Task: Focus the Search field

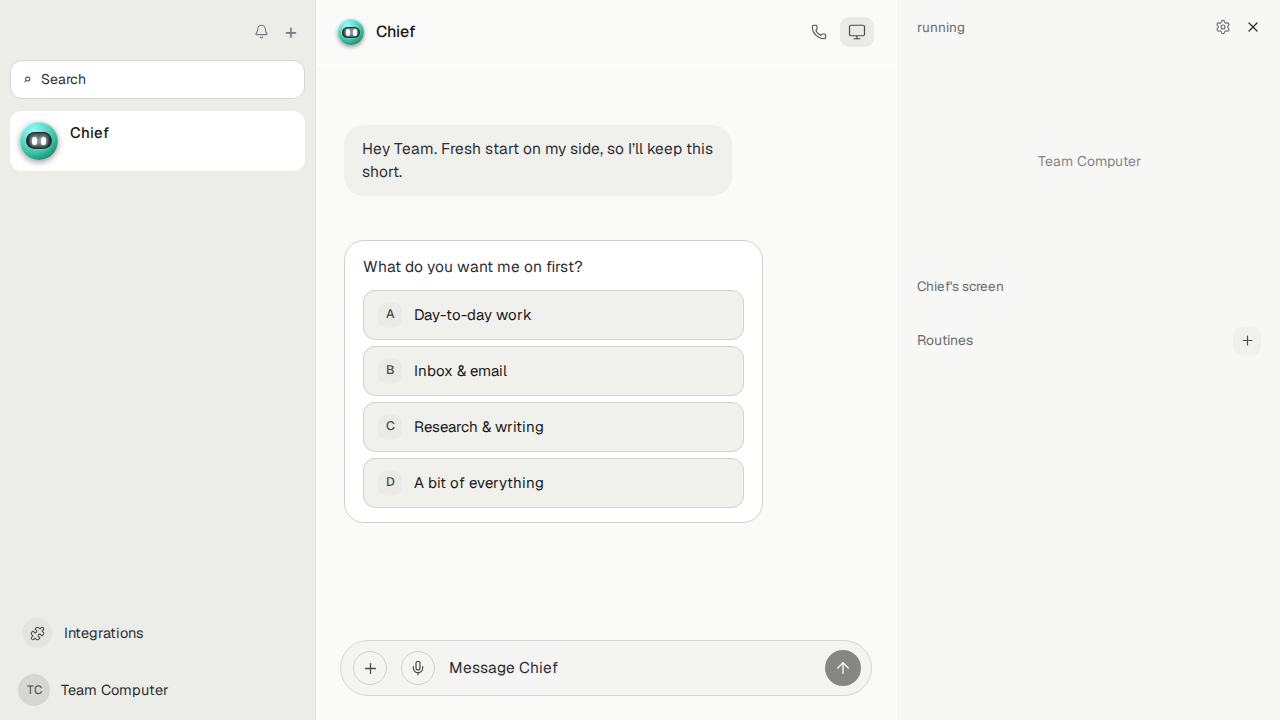Action: coord(157,79)
